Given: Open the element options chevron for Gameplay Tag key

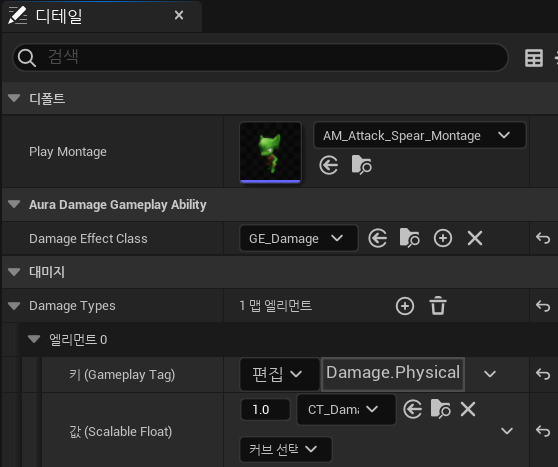Looking at the screenshot, I should coord(490,374).
